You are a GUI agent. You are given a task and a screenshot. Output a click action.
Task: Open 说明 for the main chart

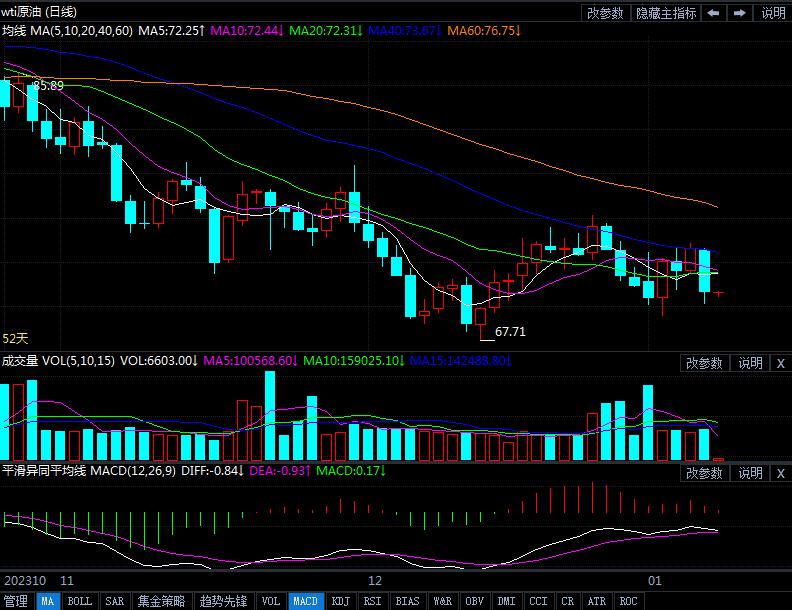773,13
